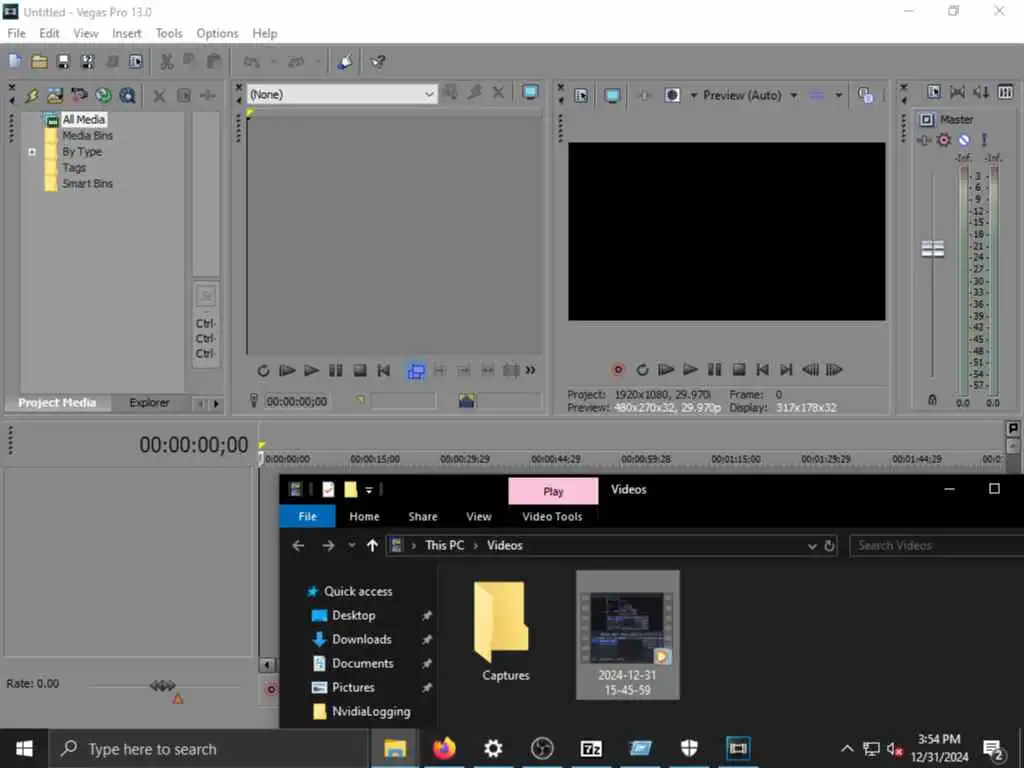This screenshot has height=768, width=1024.
Task: Open Firefox from the taskbar
Action: point(444,748)
